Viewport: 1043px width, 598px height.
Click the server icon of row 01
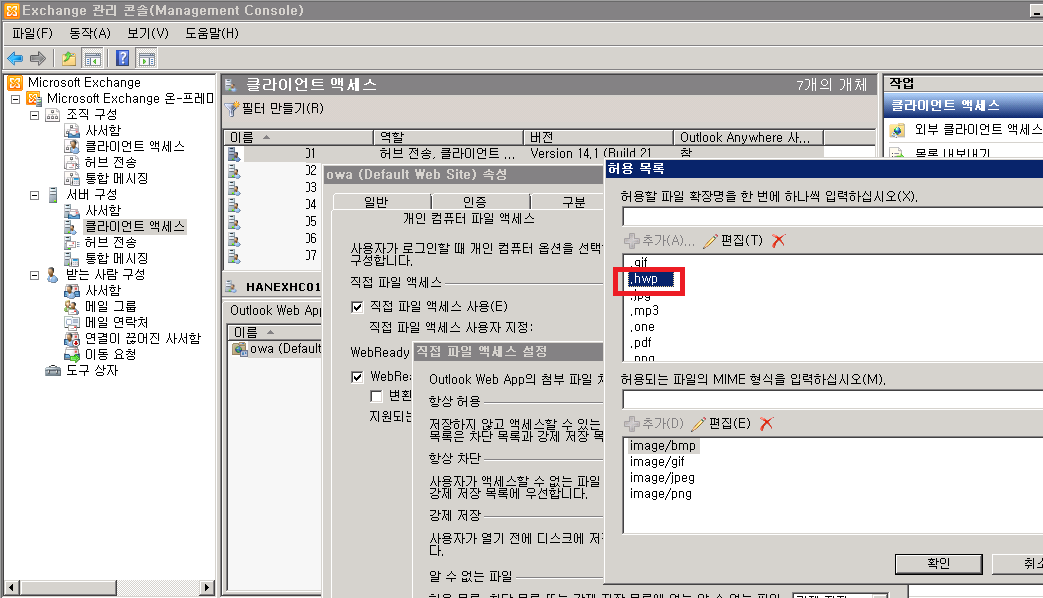point(234,154)
